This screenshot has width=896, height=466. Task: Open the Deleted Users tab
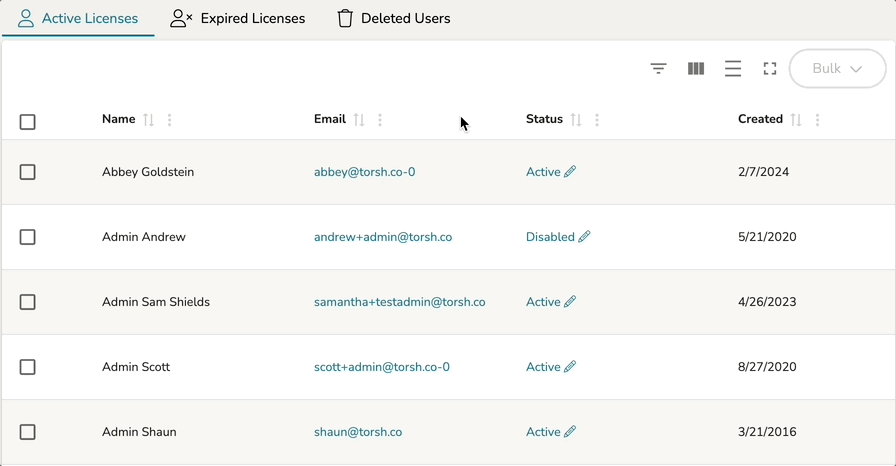click(x=393, y=18)
